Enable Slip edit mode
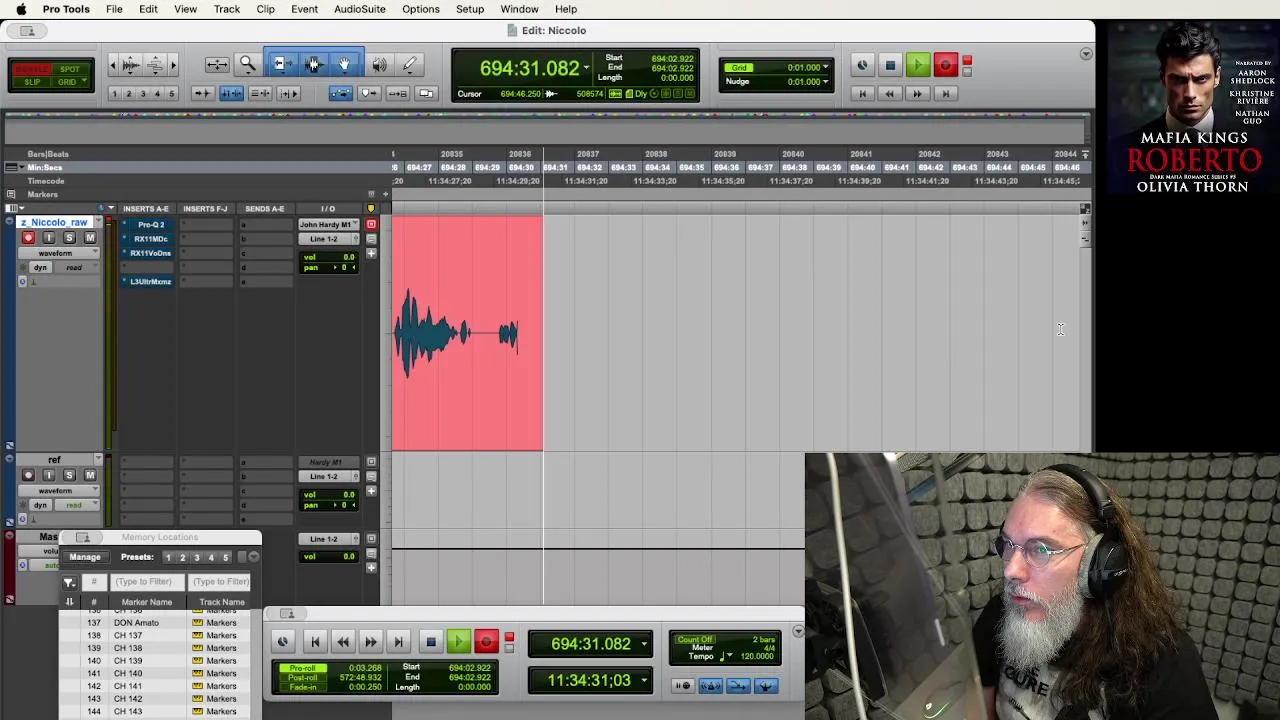Image resolution: width=1280 pixels, height=720 pixels. tap(33, 82)
